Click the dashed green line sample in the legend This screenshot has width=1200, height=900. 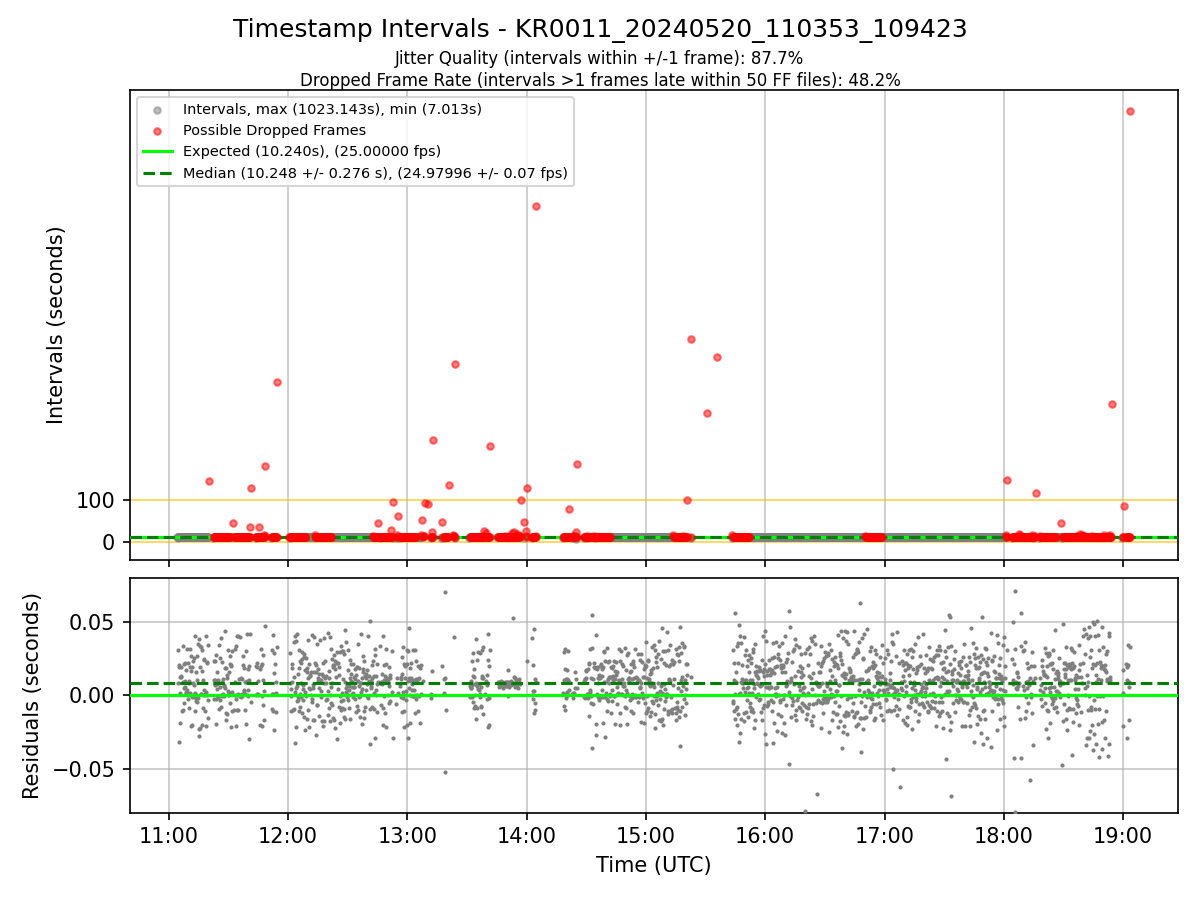click(x=158, y=174)
